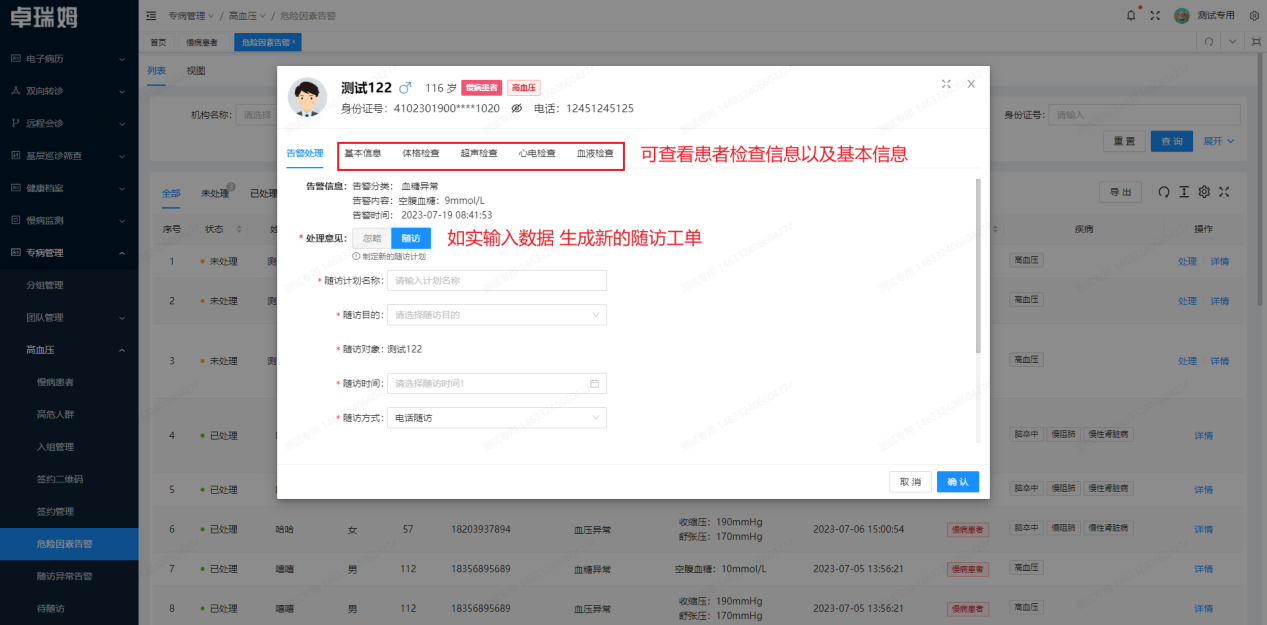This screenshot has height=625, width=1267.
Task: Open the 随访方式 phone-visit dropdown
Action: click(x=497, y=417)
